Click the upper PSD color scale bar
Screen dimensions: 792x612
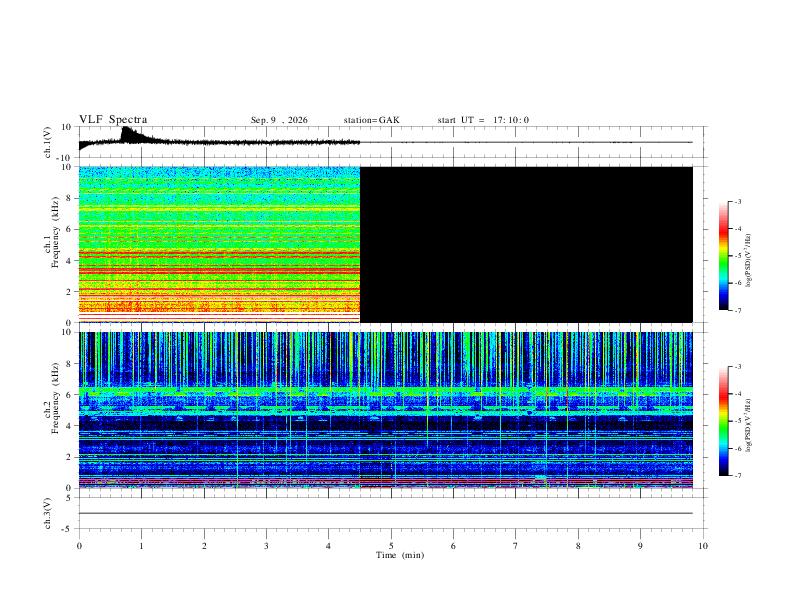(724, 255)
